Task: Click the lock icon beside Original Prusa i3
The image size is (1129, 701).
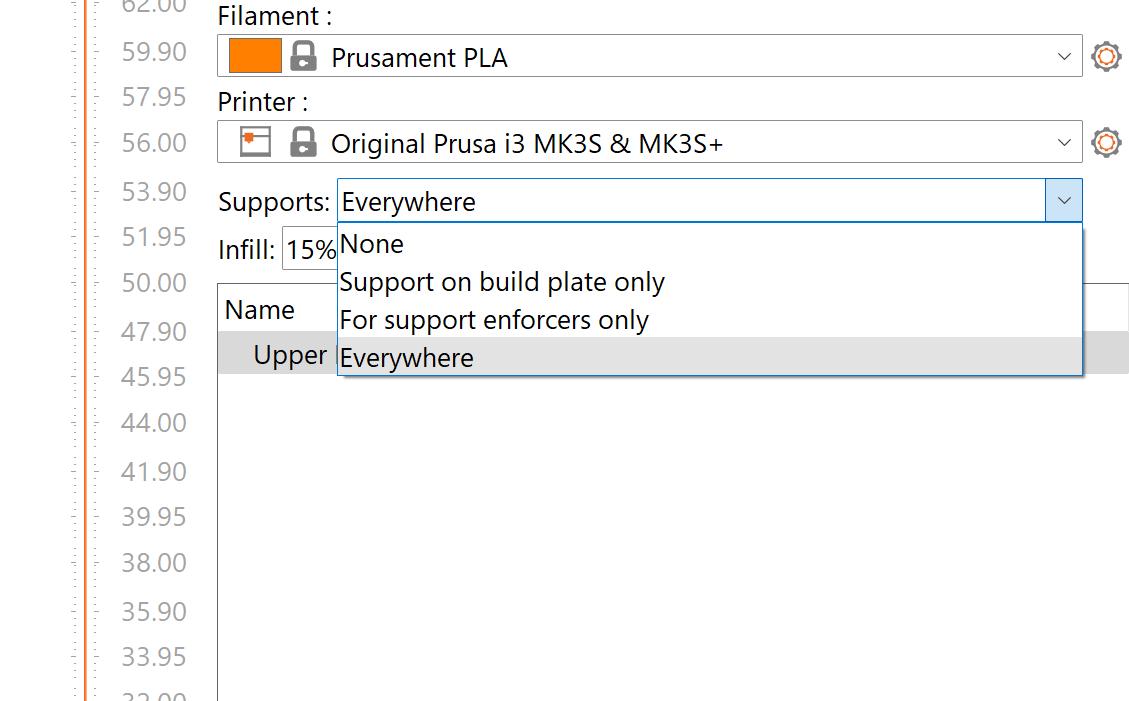Action: click(303, 142)
